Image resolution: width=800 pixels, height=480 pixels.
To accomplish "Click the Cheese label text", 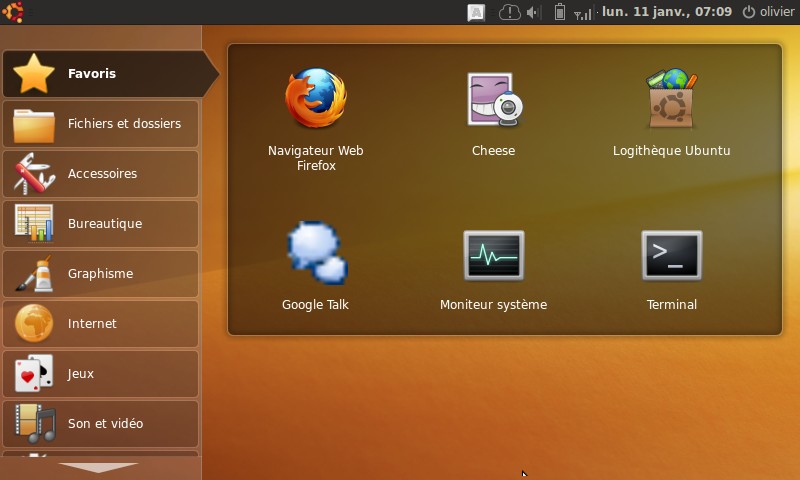I will tap(493, 150).
